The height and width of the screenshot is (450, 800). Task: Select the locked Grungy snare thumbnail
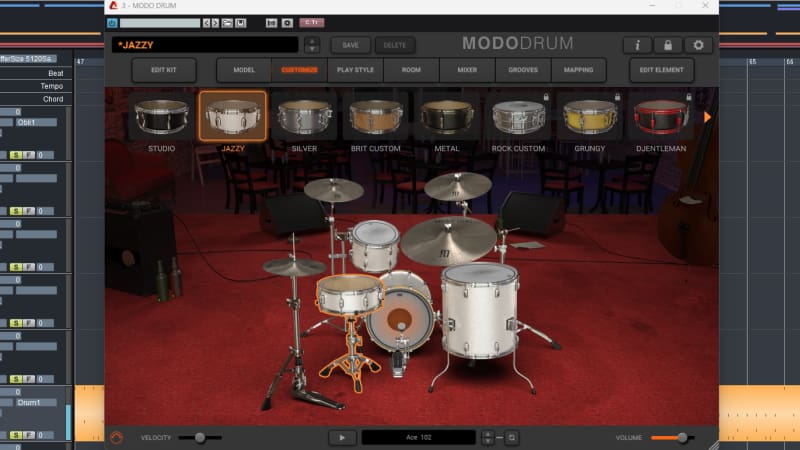pyautogui.click(x=590, y=116)
